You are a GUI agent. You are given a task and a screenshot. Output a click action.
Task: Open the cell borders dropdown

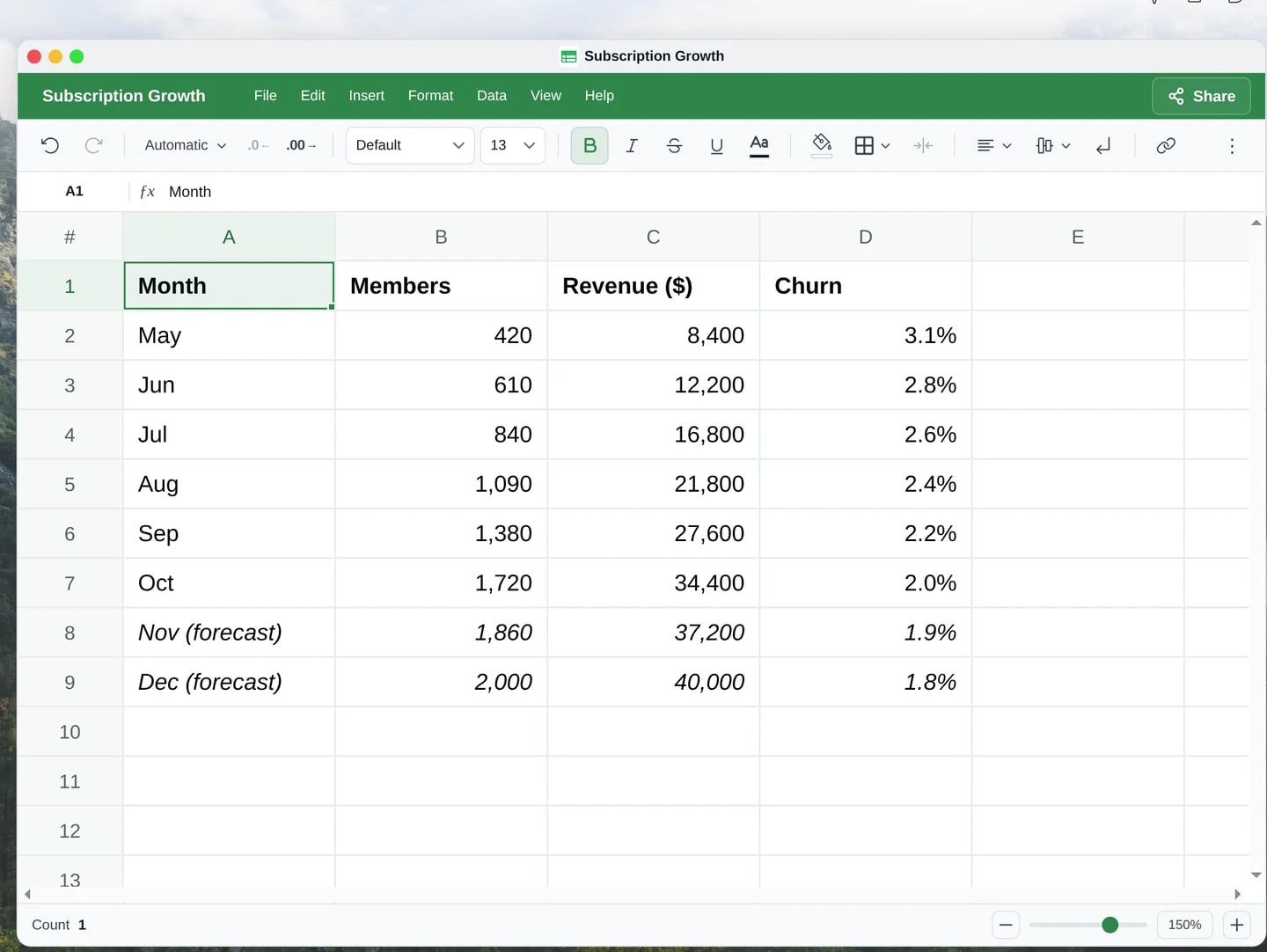tap(873, 145)
